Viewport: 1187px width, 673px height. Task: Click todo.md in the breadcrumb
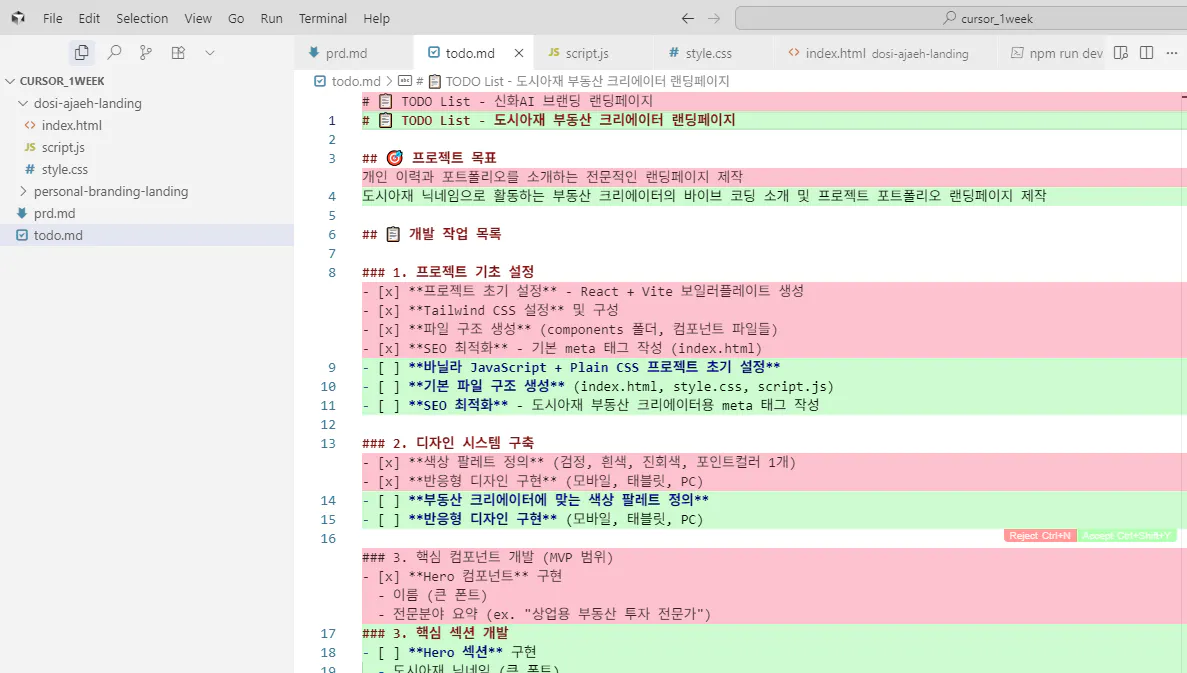point(356,81)
